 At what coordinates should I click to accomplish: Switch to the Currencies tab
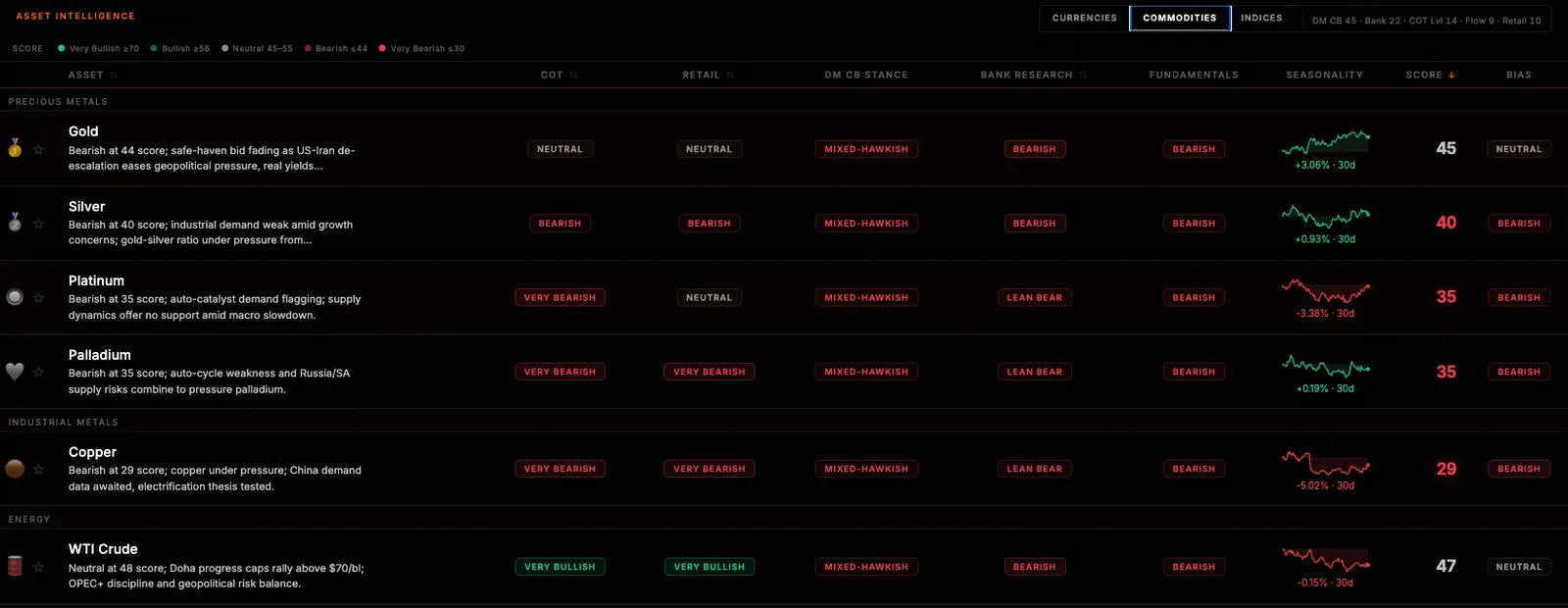point(1084,18)
